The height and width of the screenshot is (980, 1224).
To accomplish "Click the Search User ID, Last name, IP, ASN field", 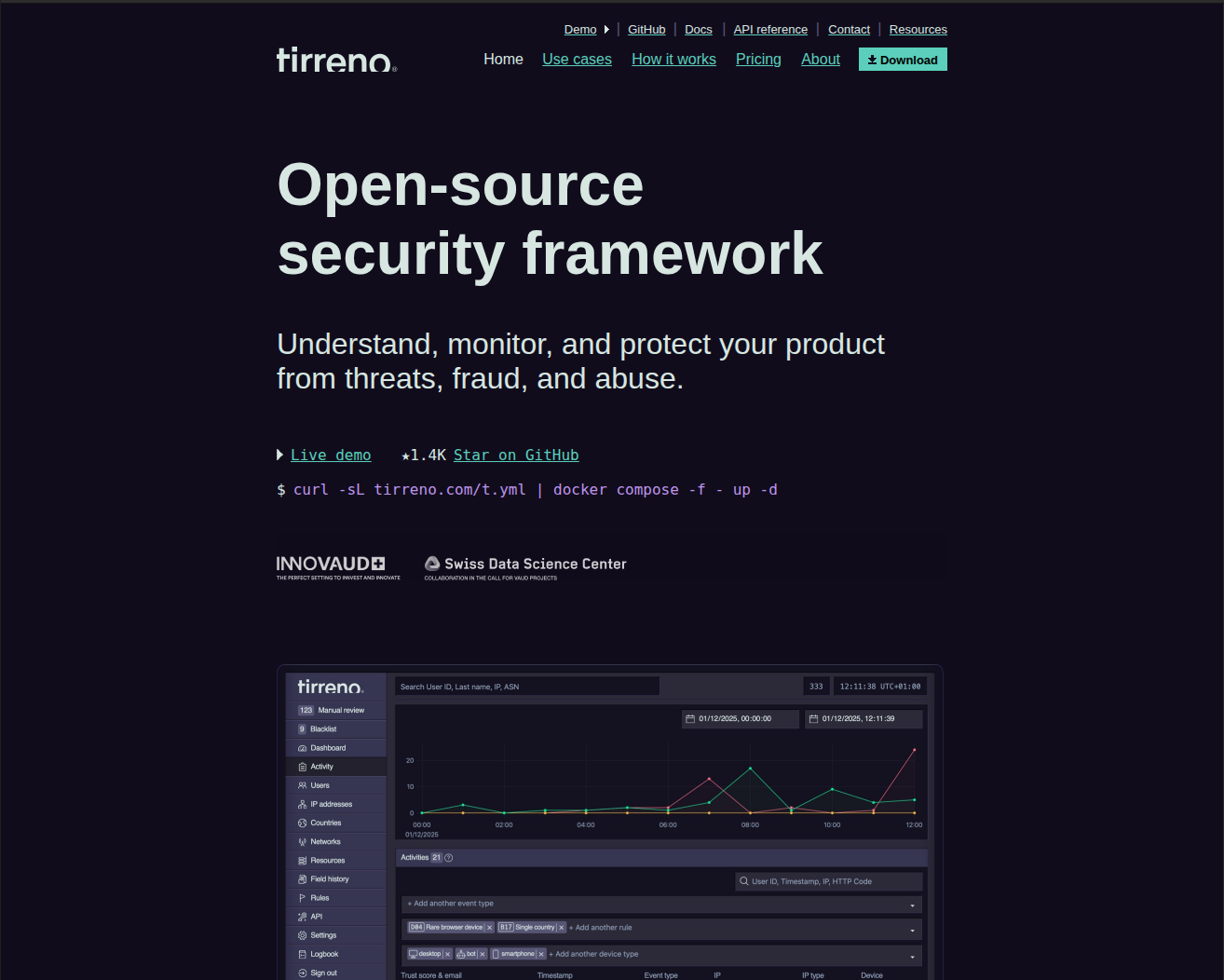I will click(527, 687).
